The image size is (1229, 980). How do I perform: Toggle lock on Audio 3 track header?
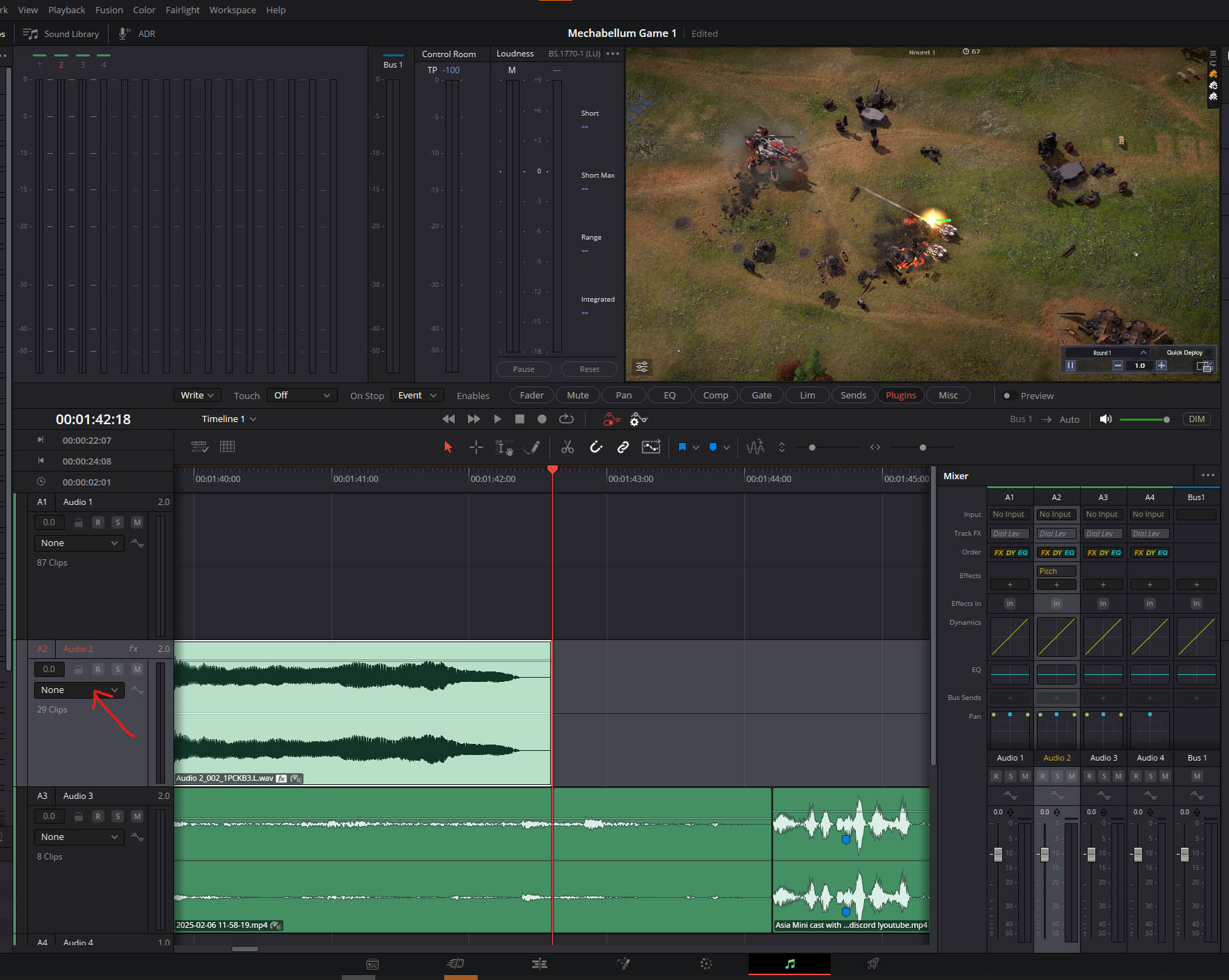pos(79,816)
